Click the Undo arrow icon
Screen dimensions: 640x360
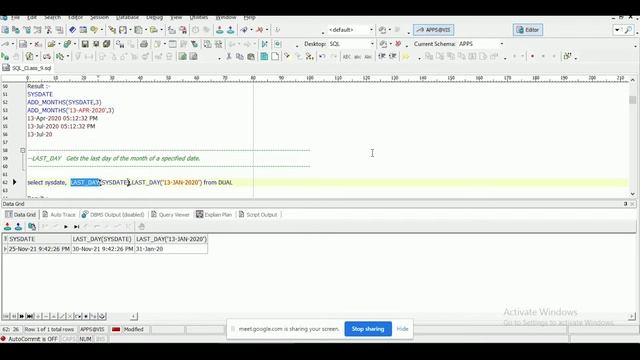[x=322, y=56]
